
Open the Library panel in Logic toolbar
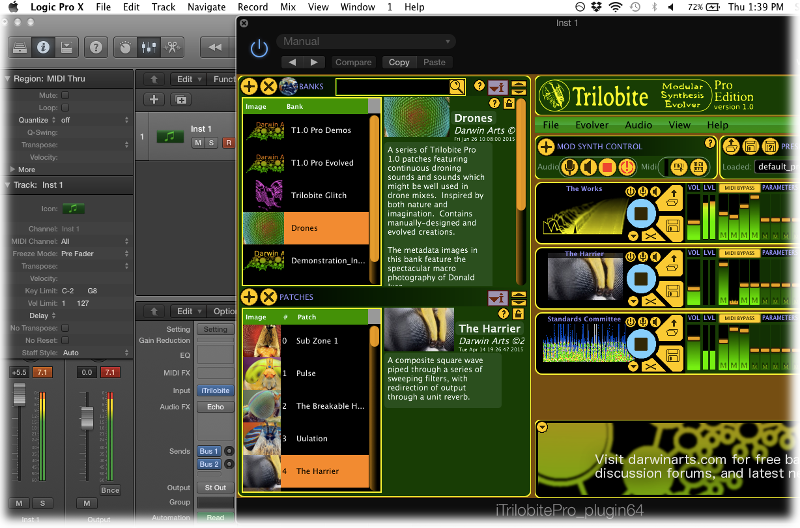tap(20, 47)
